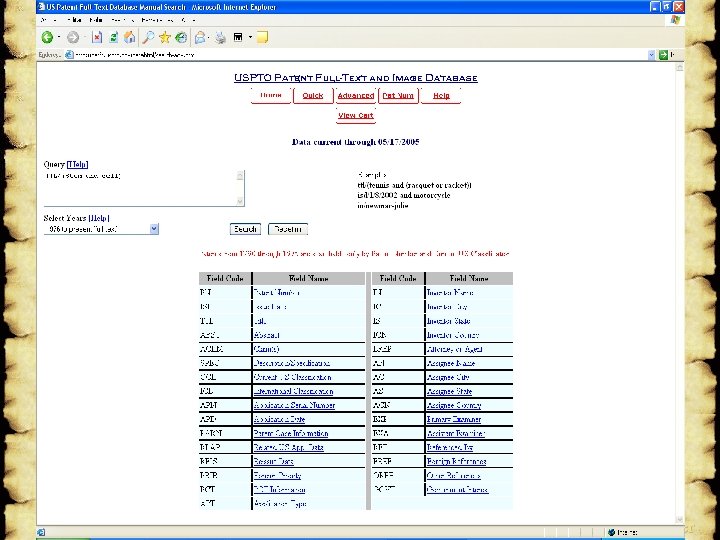720x540 pixels.
Task: Open the Foreign References link
Action: 456,461
